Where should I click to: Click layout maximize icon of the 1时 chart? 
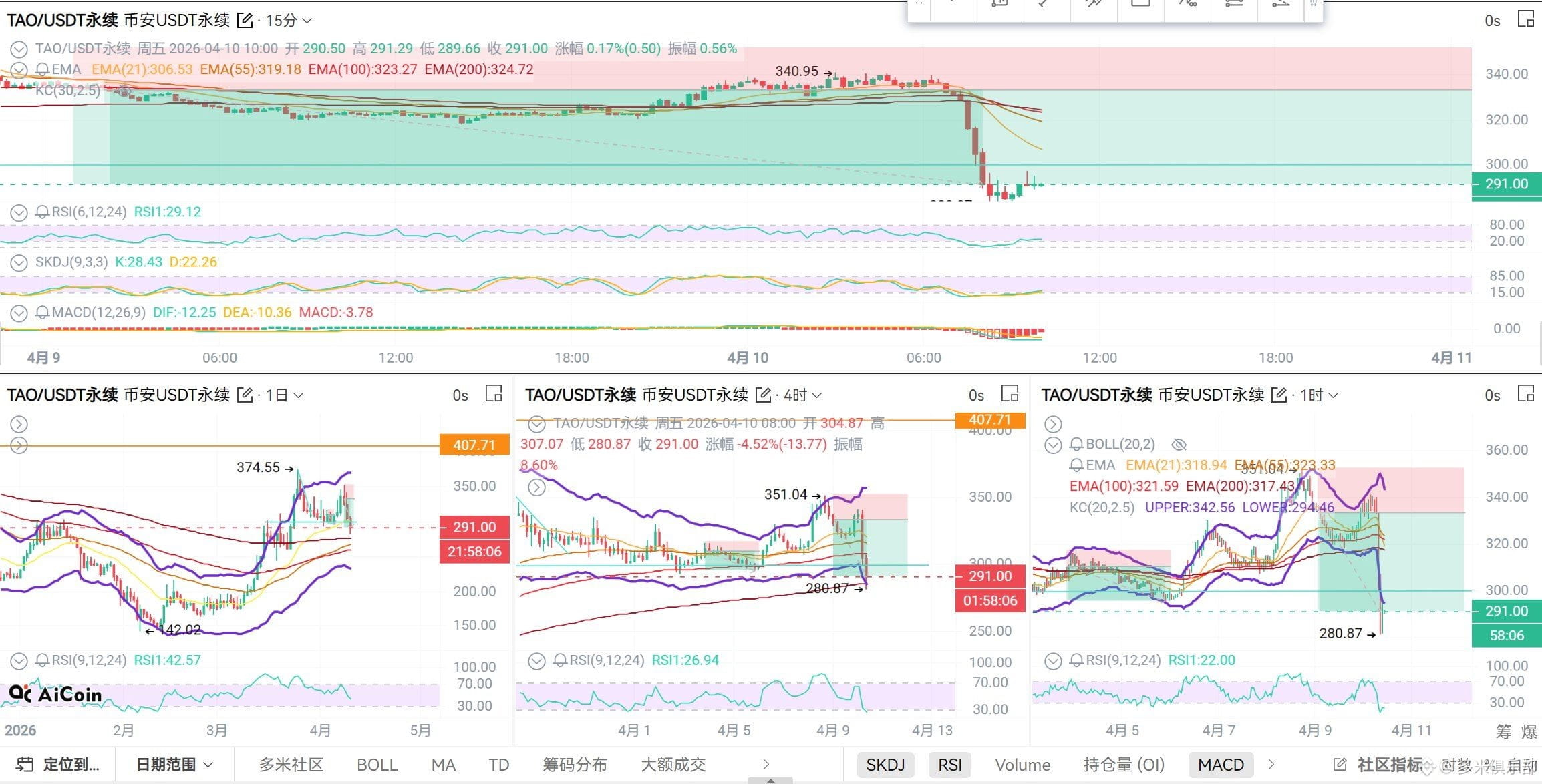[1526, 394]
